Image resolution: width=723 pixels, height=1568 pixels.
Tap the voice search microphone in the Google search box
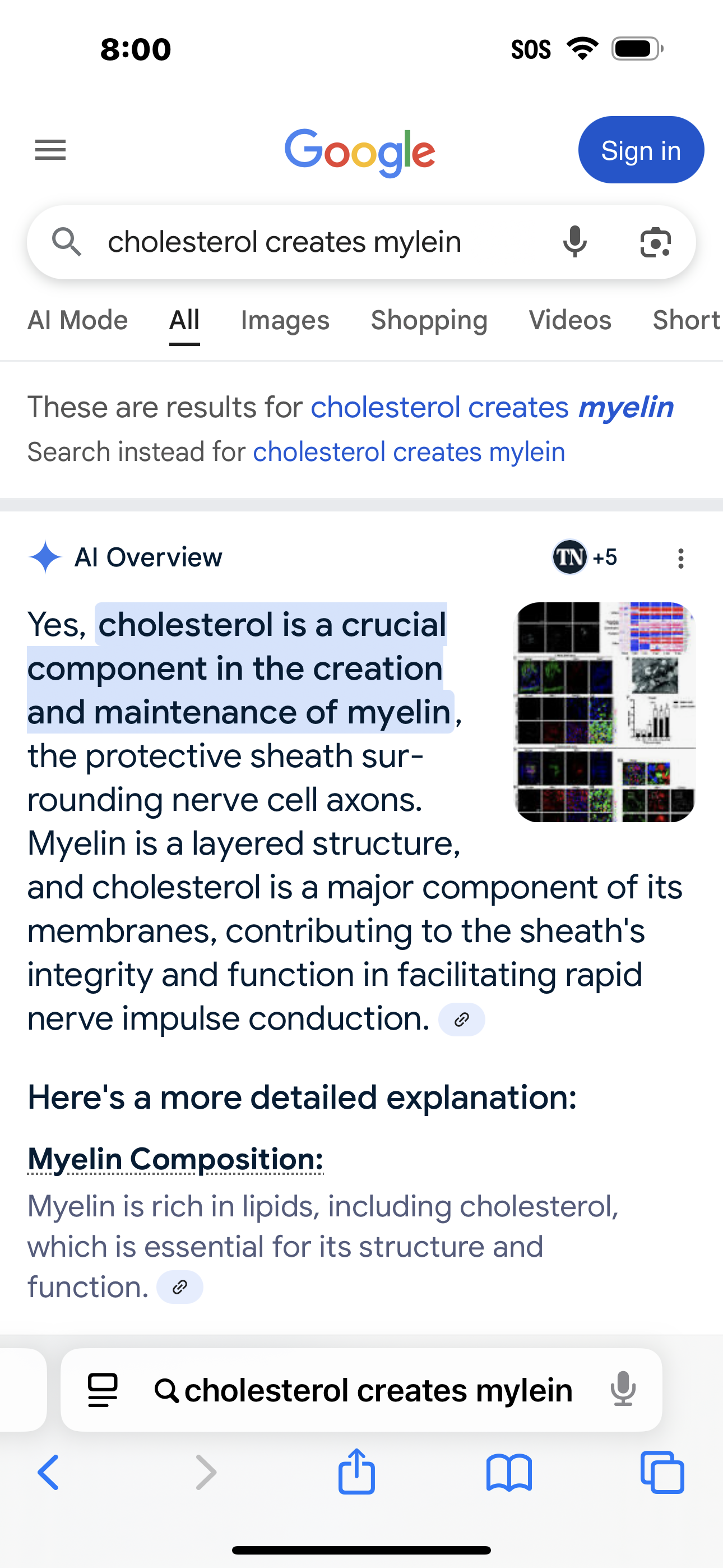[x=574, y=242]
